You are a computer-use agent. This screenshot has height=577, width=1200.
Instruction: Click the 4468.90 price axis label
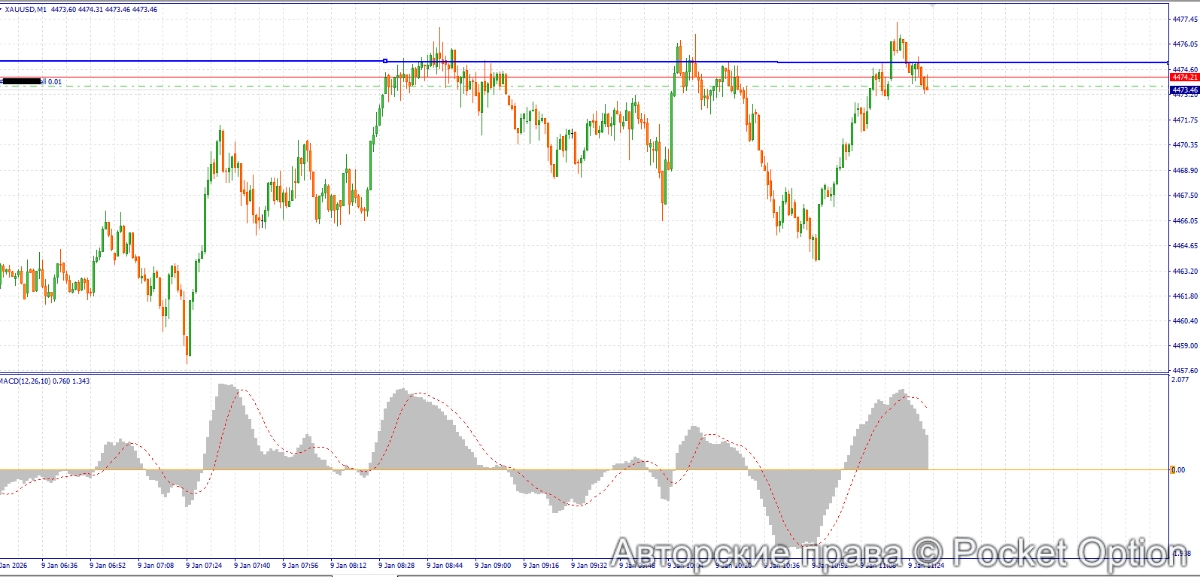pos(1184,170)
